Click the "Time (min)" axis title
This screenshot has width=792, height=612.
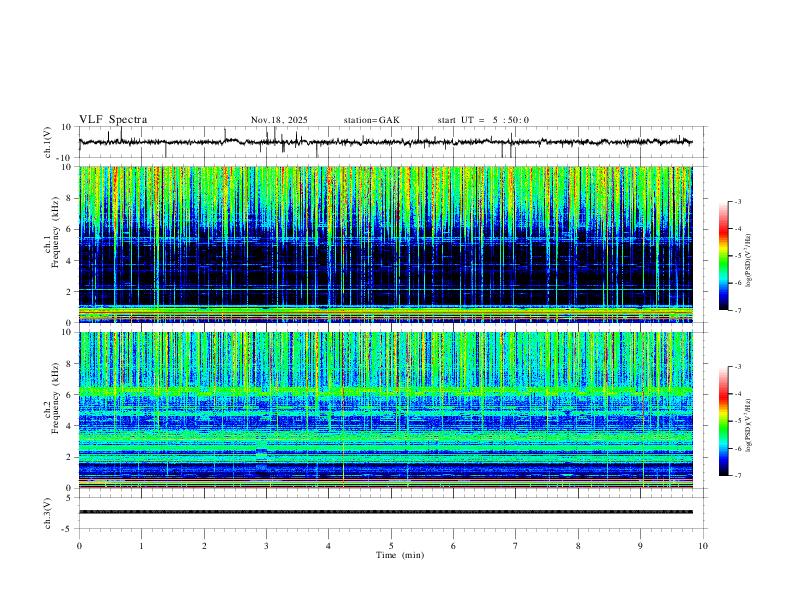pos(400,555)
